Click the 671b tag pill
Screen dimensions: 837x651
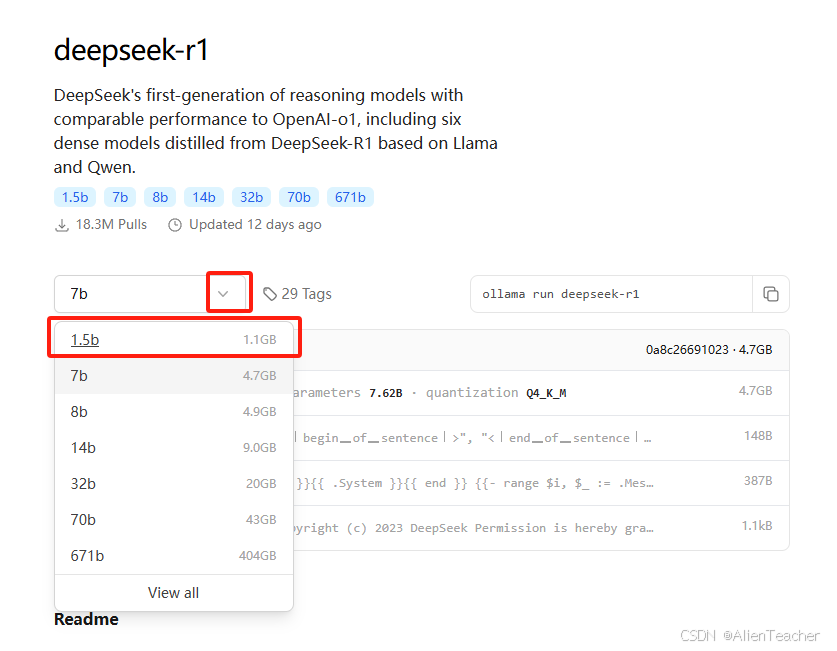pyautogui.click(x=350, y=197)
